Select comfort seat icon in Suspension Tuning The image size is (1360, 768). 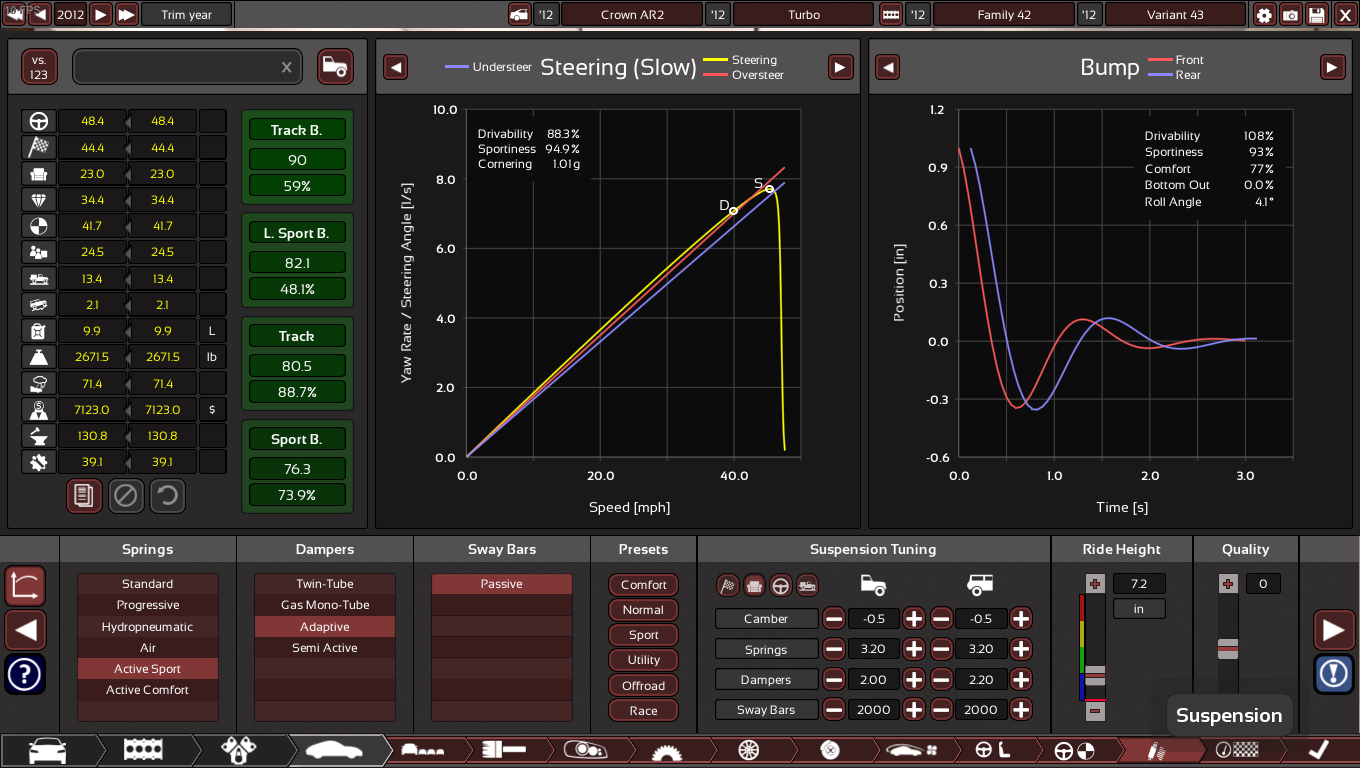pyautogui.click(x=755, y=585)
